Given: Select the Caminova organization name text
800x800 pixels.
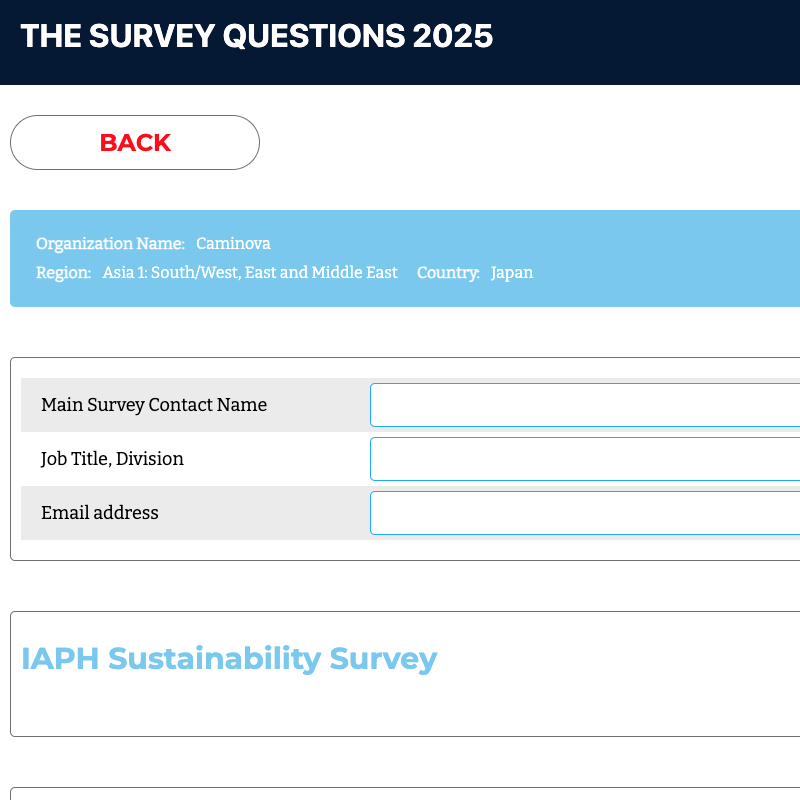Looking at the screenshot, I should [233, 243].
